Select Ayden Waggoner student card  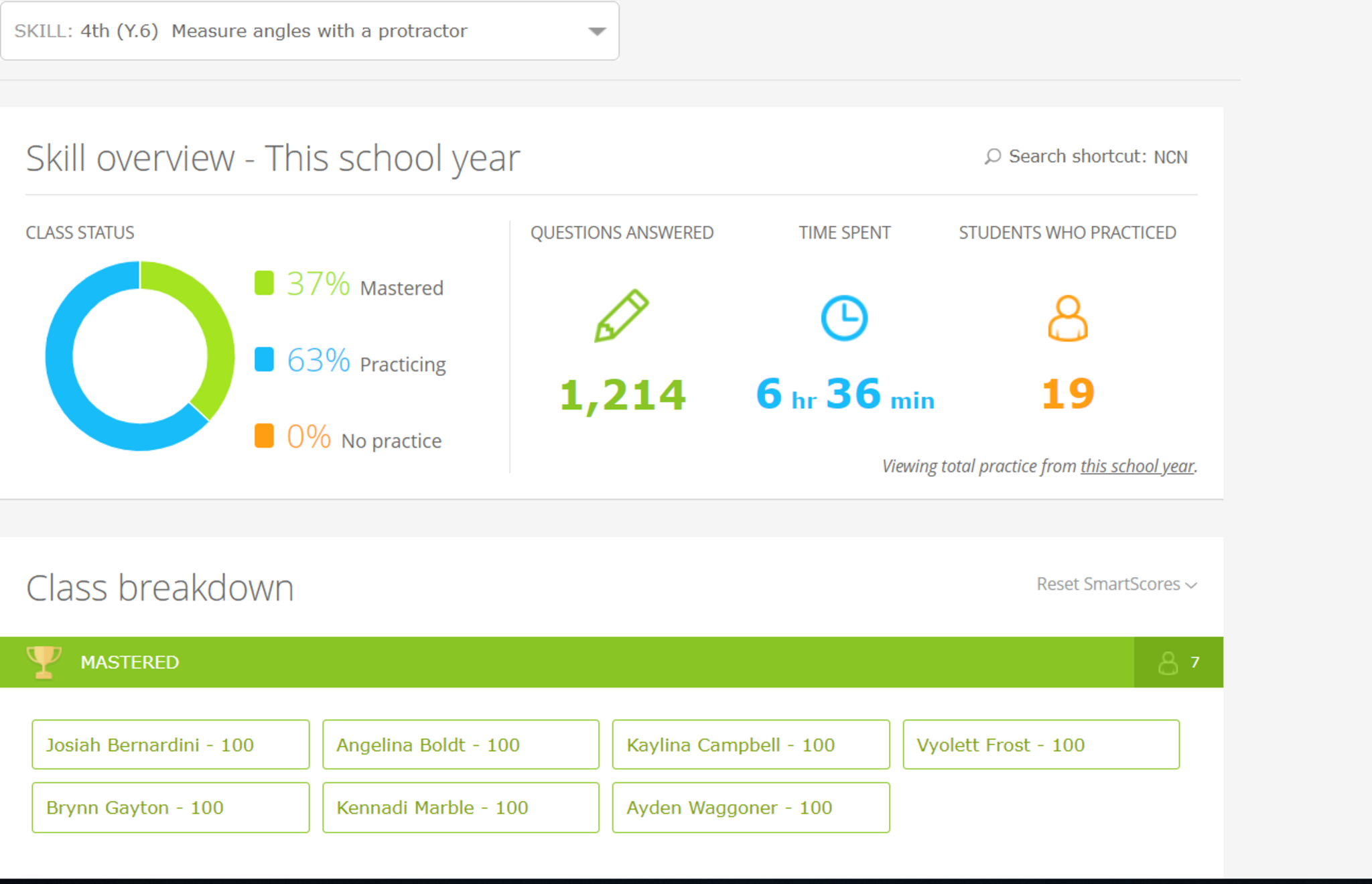[x=750, y=808]
